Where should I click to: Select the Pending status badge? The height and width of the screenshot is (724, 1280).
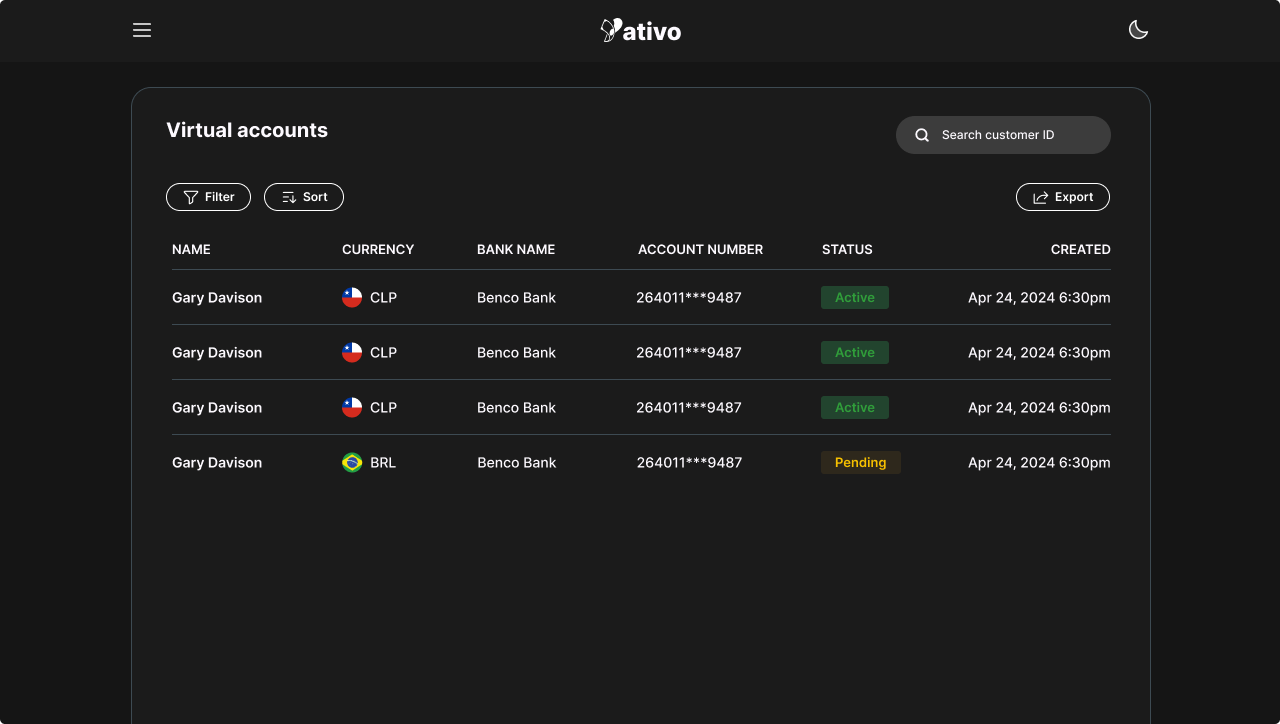860,462
